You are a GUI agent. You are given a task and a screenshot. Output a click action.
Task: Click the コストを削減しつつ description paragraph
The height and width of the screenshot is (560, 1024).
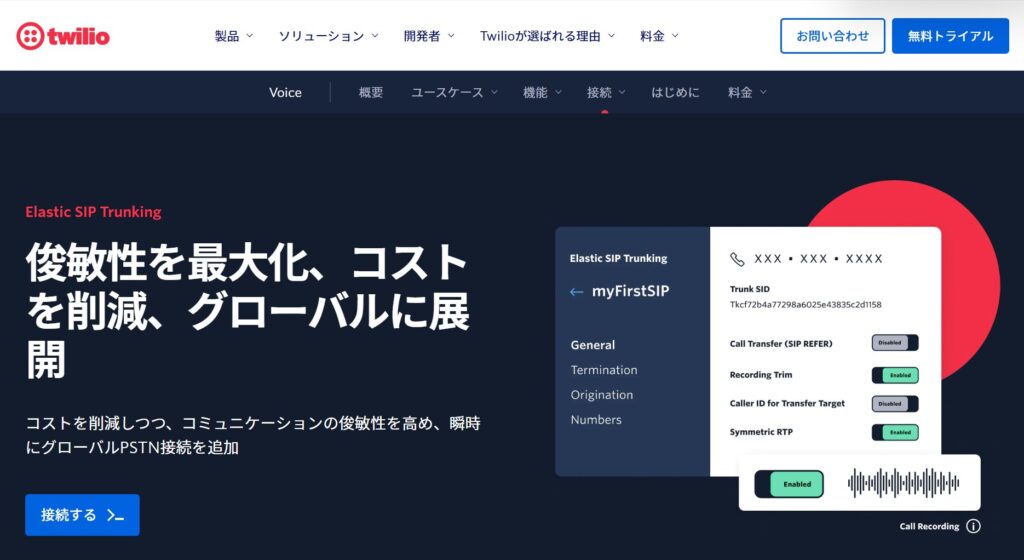point(253,435)
